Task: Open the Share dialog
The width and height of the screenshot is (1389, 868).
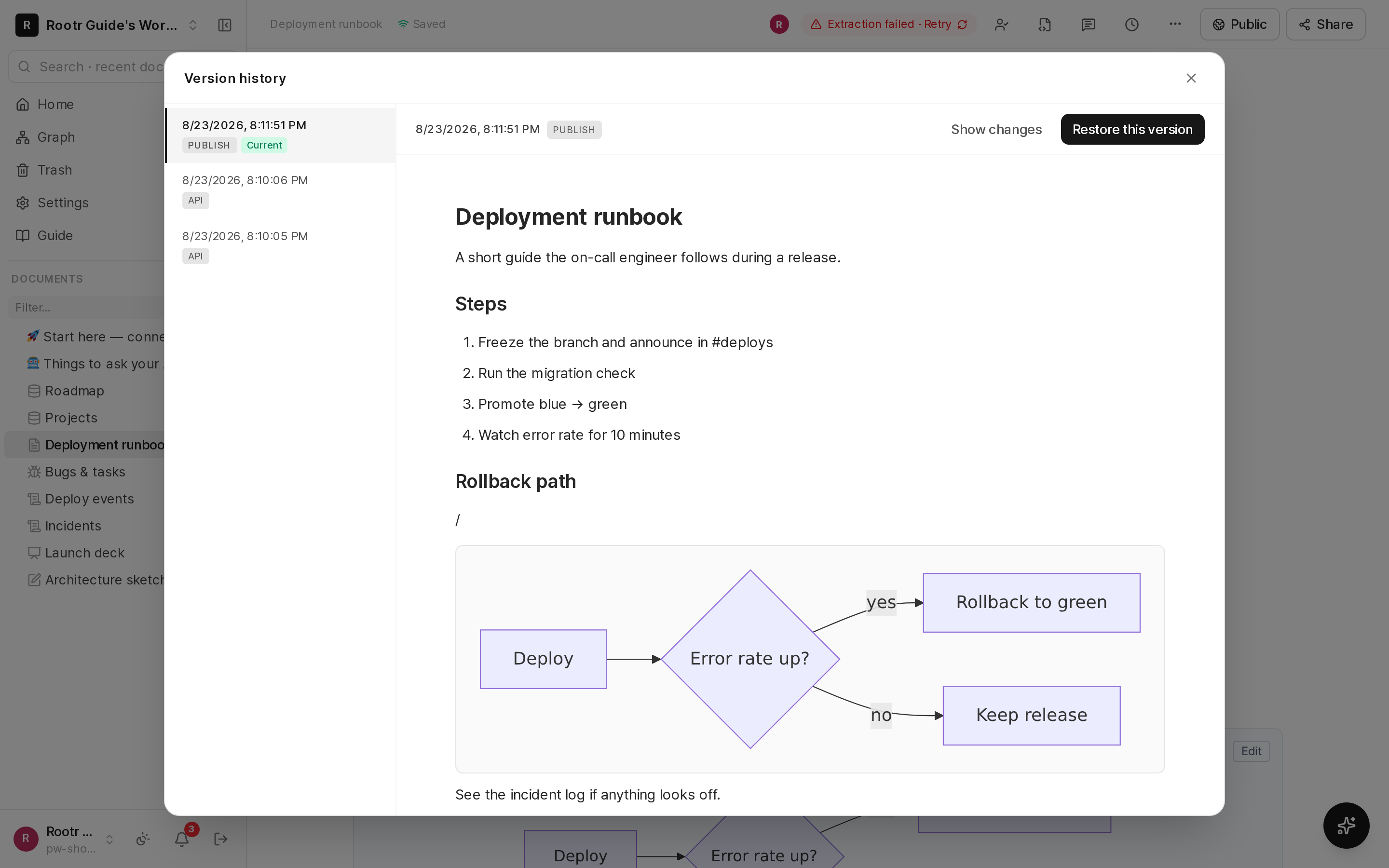Action: [1325, 24]
